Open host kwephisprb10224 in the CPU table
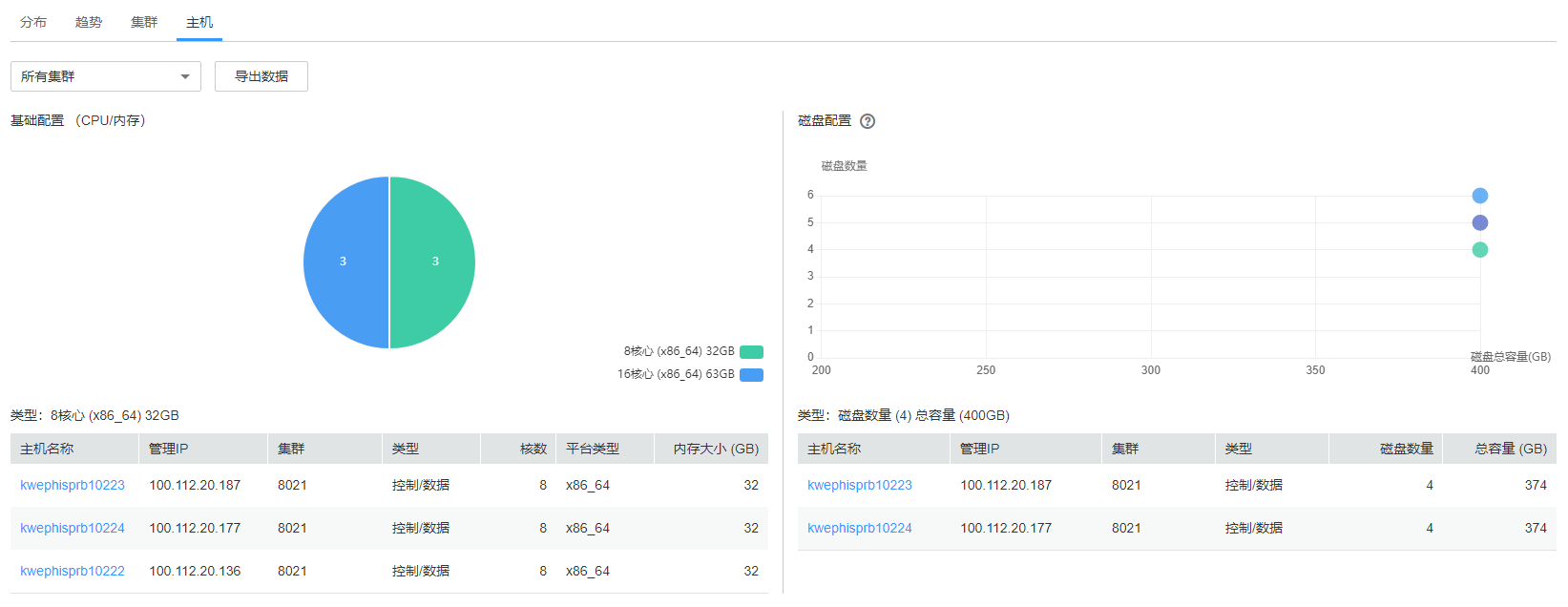Viewport: 1568px width, 607px height. coord(73,528)
